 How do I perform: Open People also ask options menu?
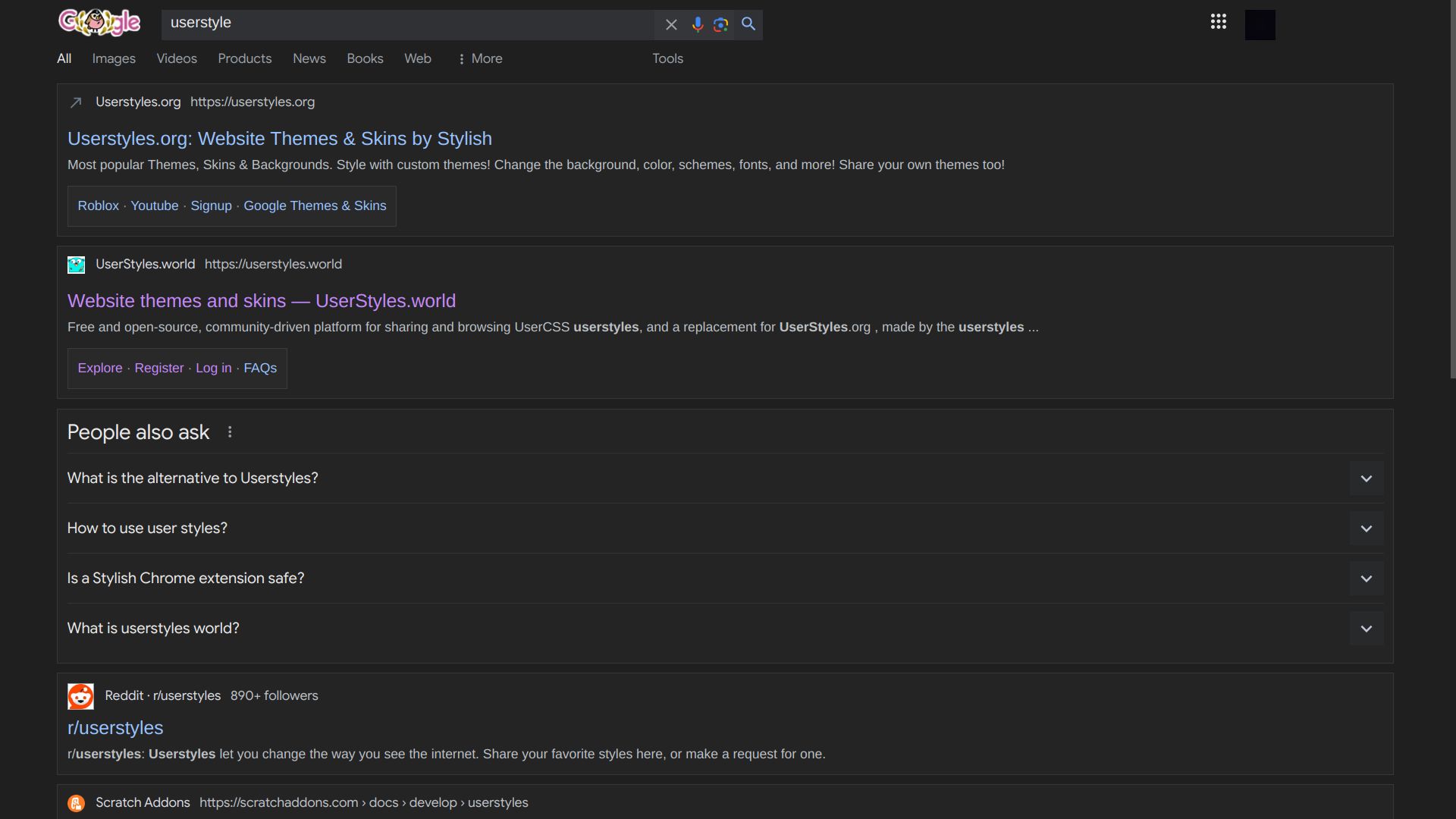230,432
